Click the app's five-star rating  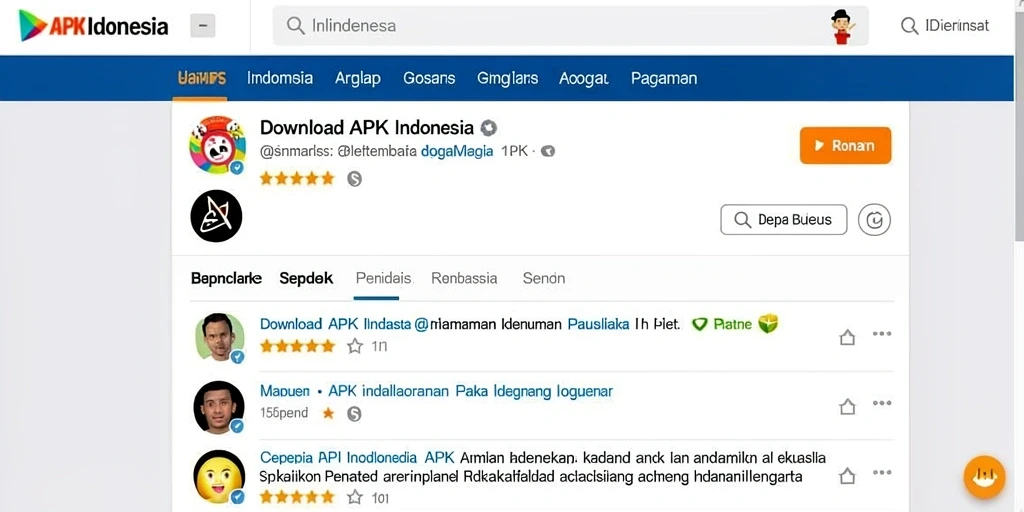(x=297, y=178)
